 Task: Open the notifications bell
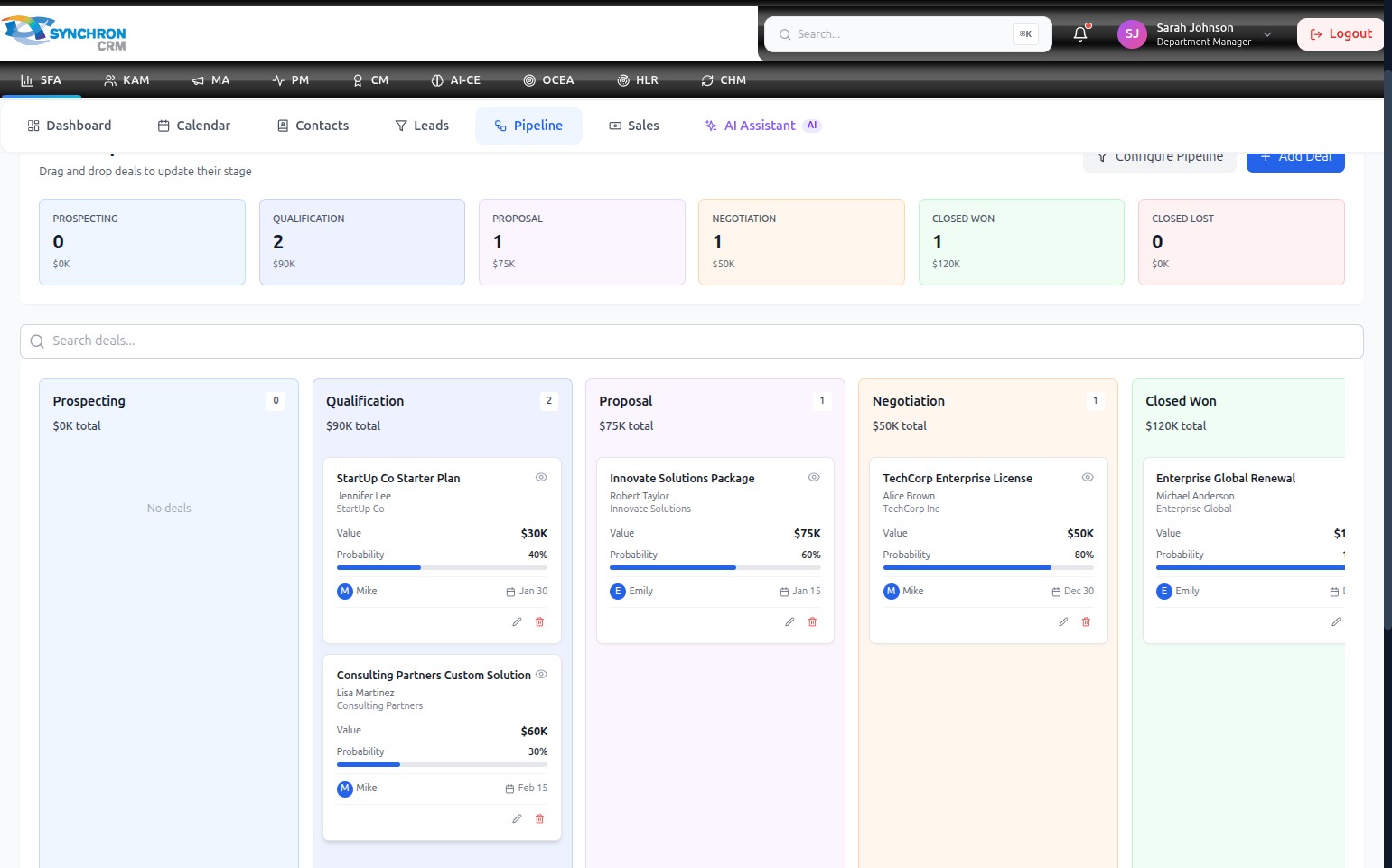click(x=1080, y=34)
